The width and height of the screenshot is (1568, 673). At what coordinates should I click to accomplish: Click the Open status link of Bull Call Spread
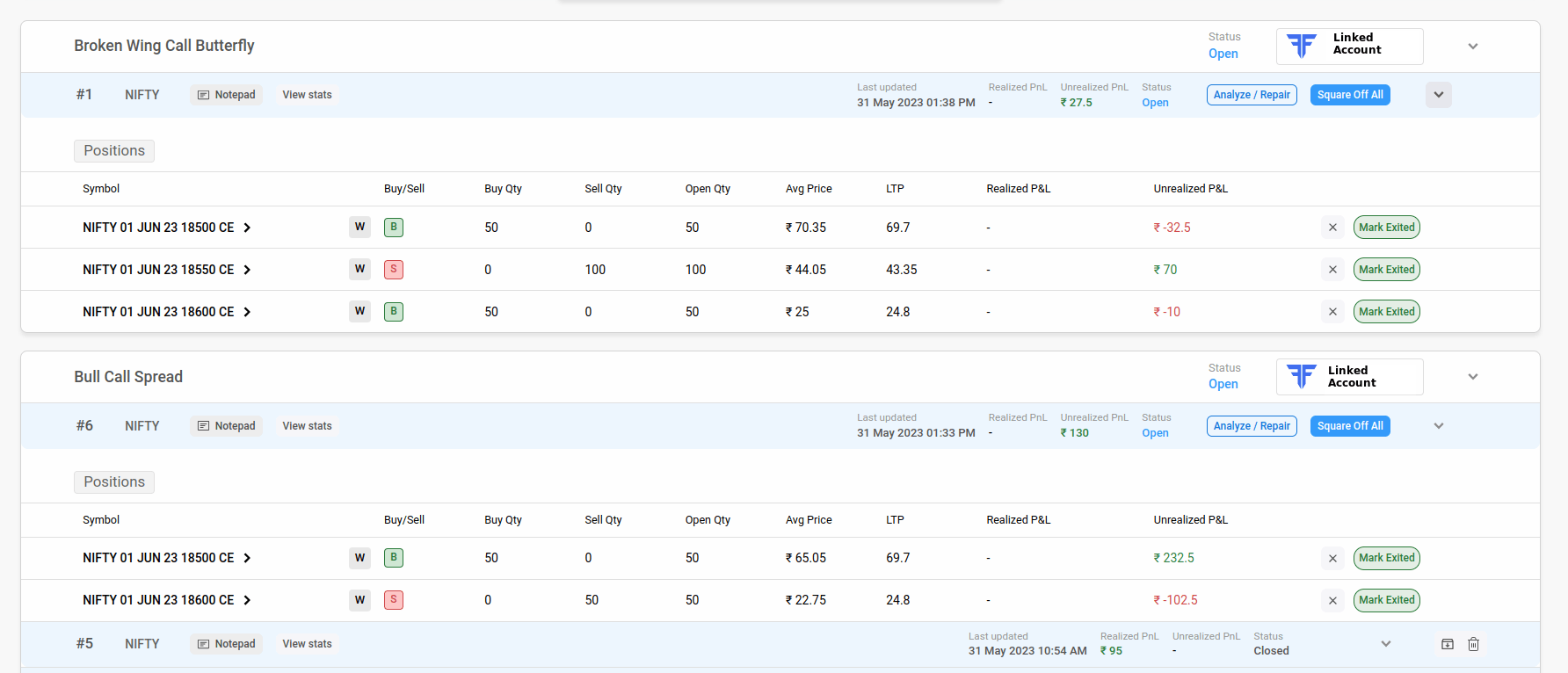[x=1223, y=384]
